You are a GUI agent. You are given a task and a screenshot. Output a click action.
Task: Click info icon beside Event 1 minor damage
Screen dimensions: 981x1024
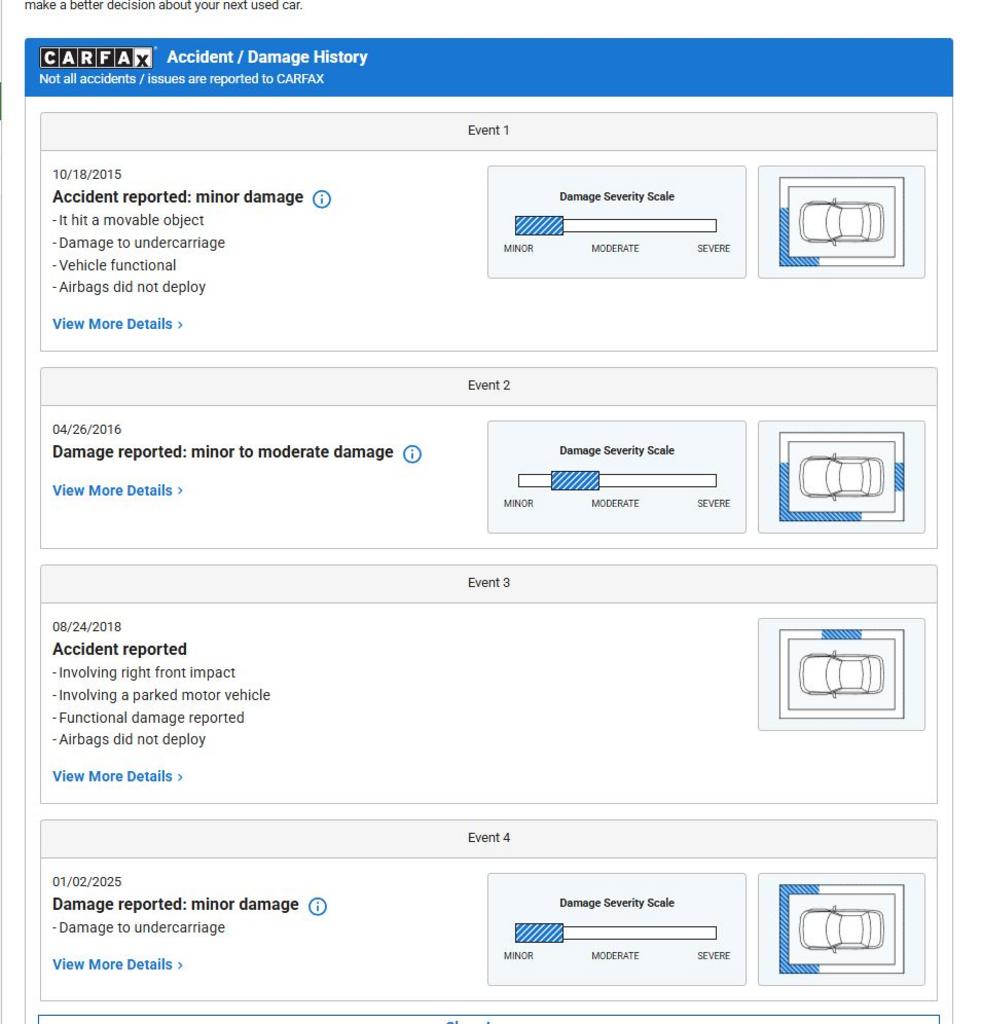pos(321,198)
